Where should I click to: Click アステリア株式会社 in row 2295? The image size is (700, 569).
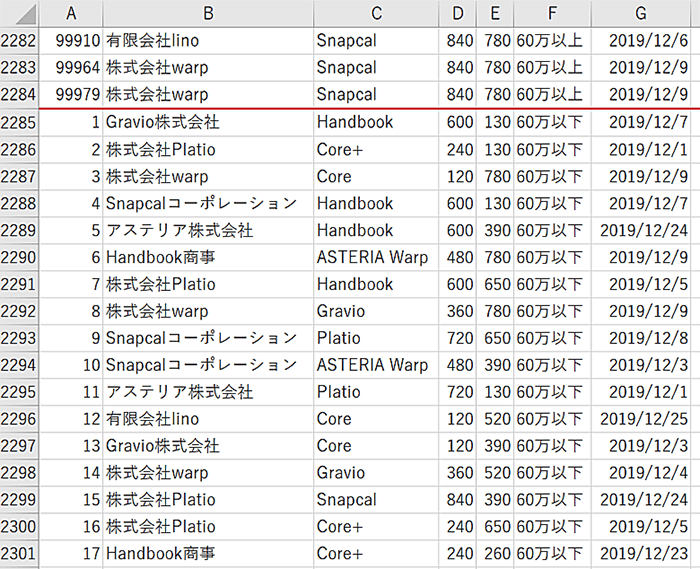pyautogui.click(x=208, y=392)
